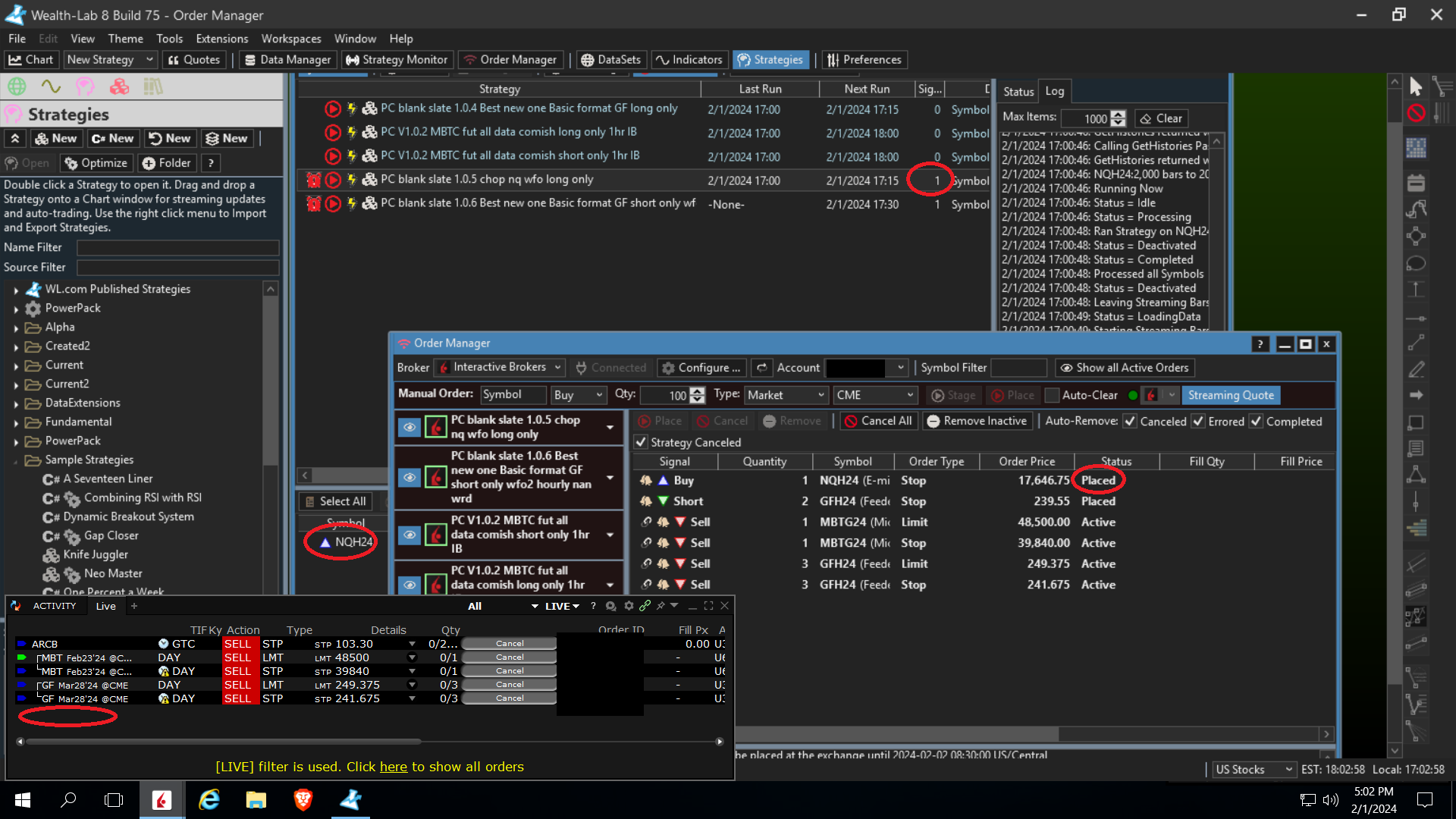Open the Indicators panel

tap(689, 60)
